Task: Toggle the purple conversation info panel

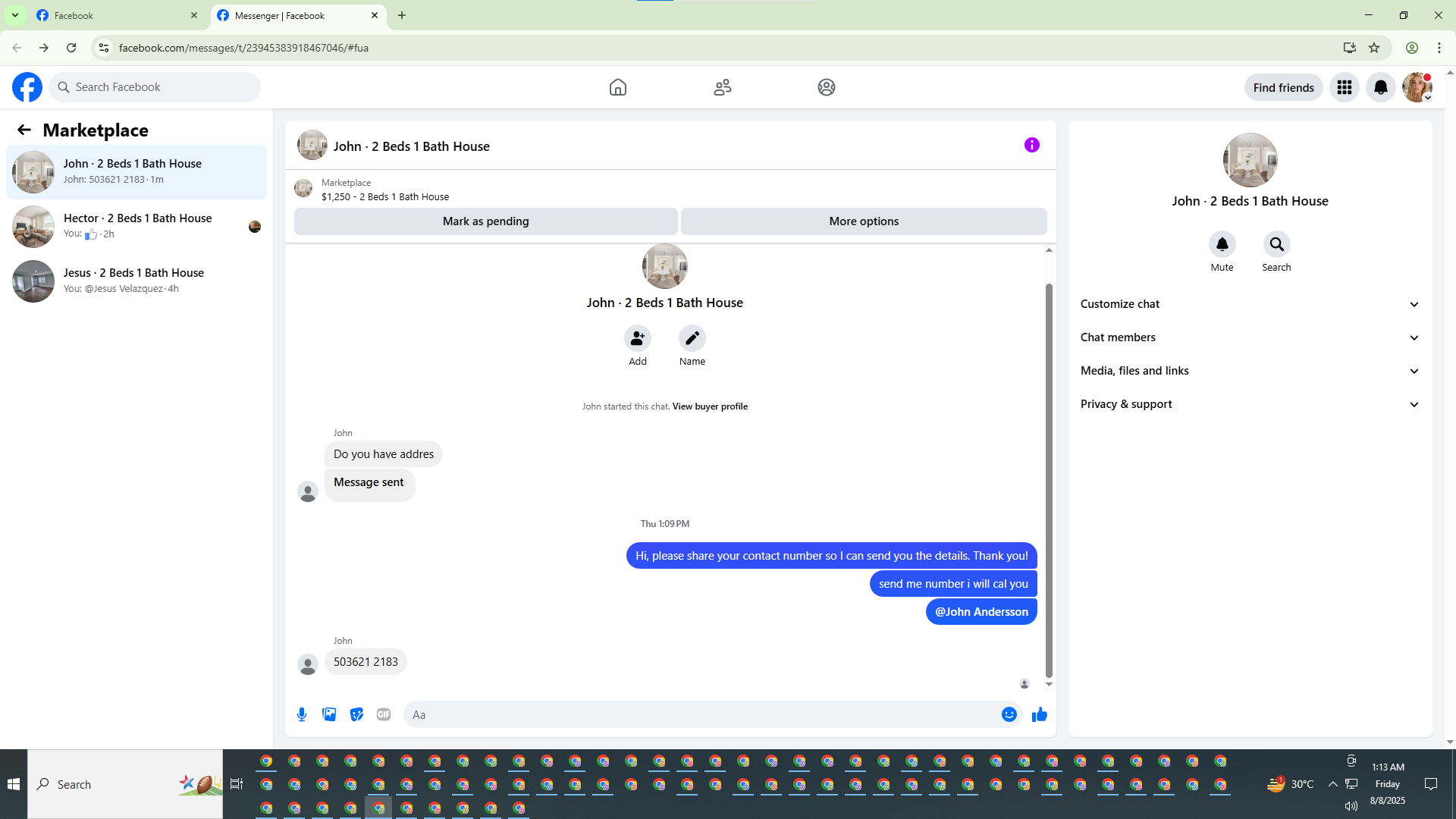Action: (1031, 145)
